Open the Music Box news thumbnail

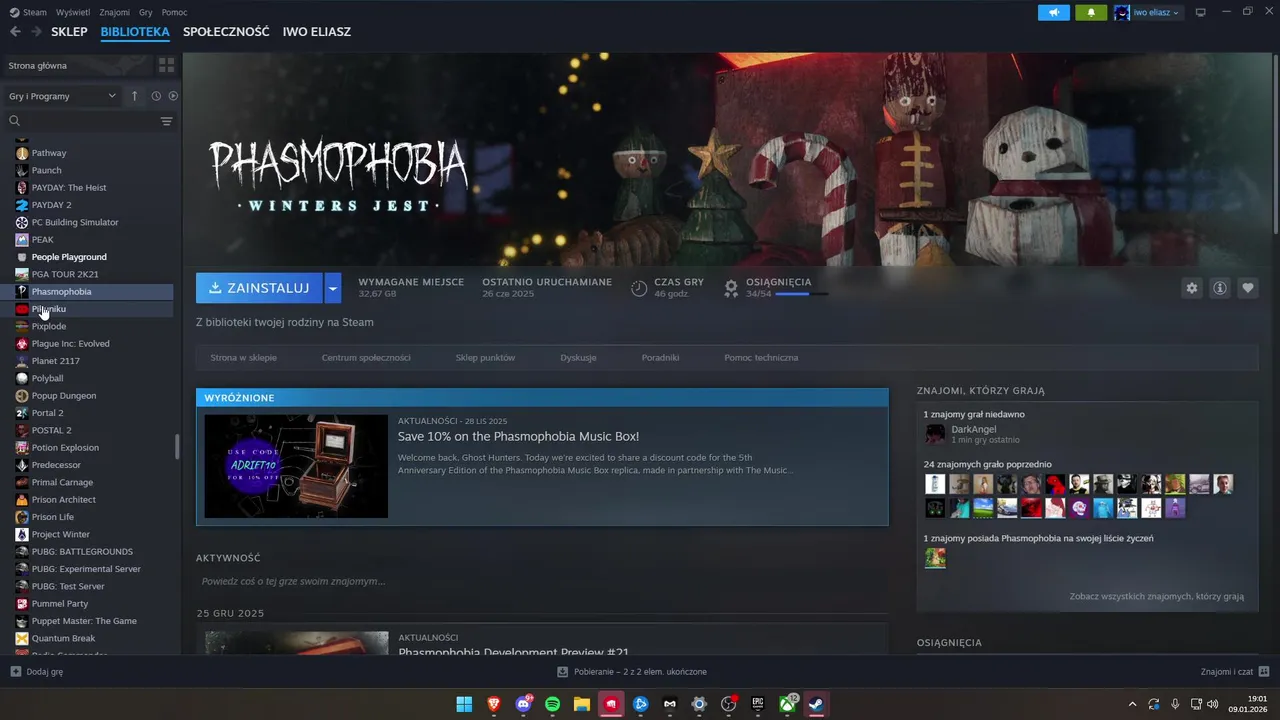(296, 466)
